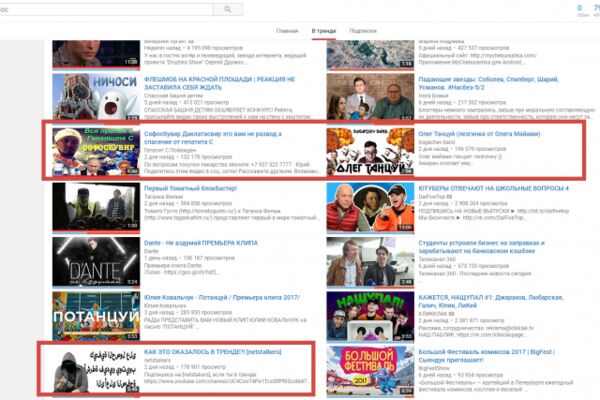Click the Томатный блокбастер video thumbnail
This screenshot has width=600, height=400.
pos(96,206)
